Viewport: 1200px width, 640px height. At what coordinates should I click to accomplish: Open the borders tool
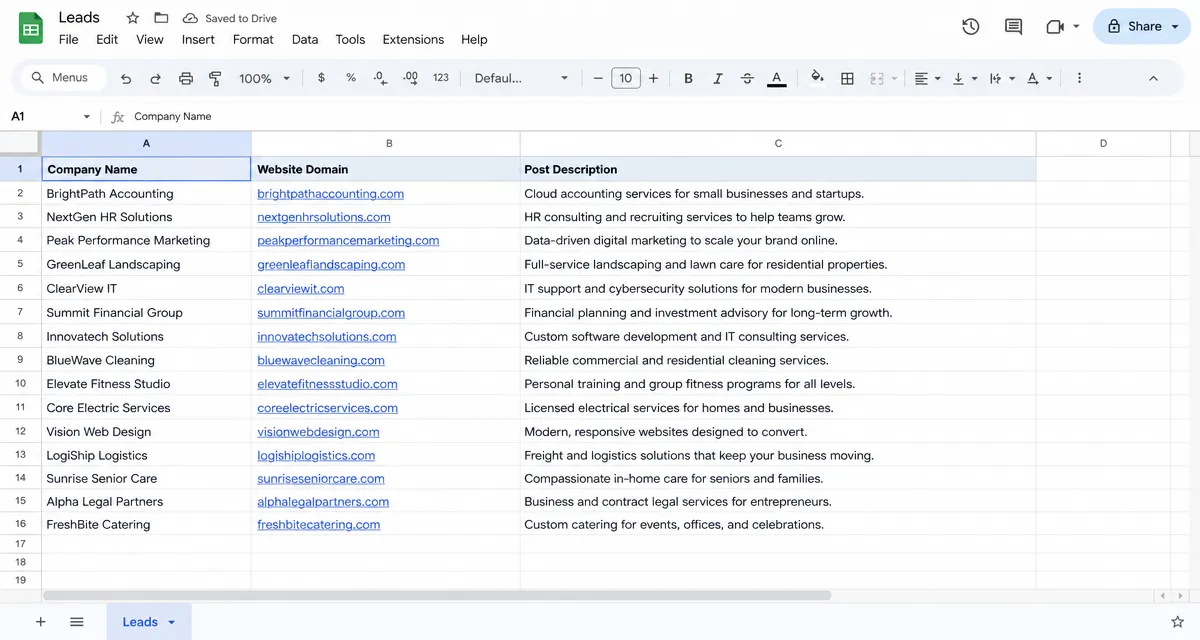[847, 78]
